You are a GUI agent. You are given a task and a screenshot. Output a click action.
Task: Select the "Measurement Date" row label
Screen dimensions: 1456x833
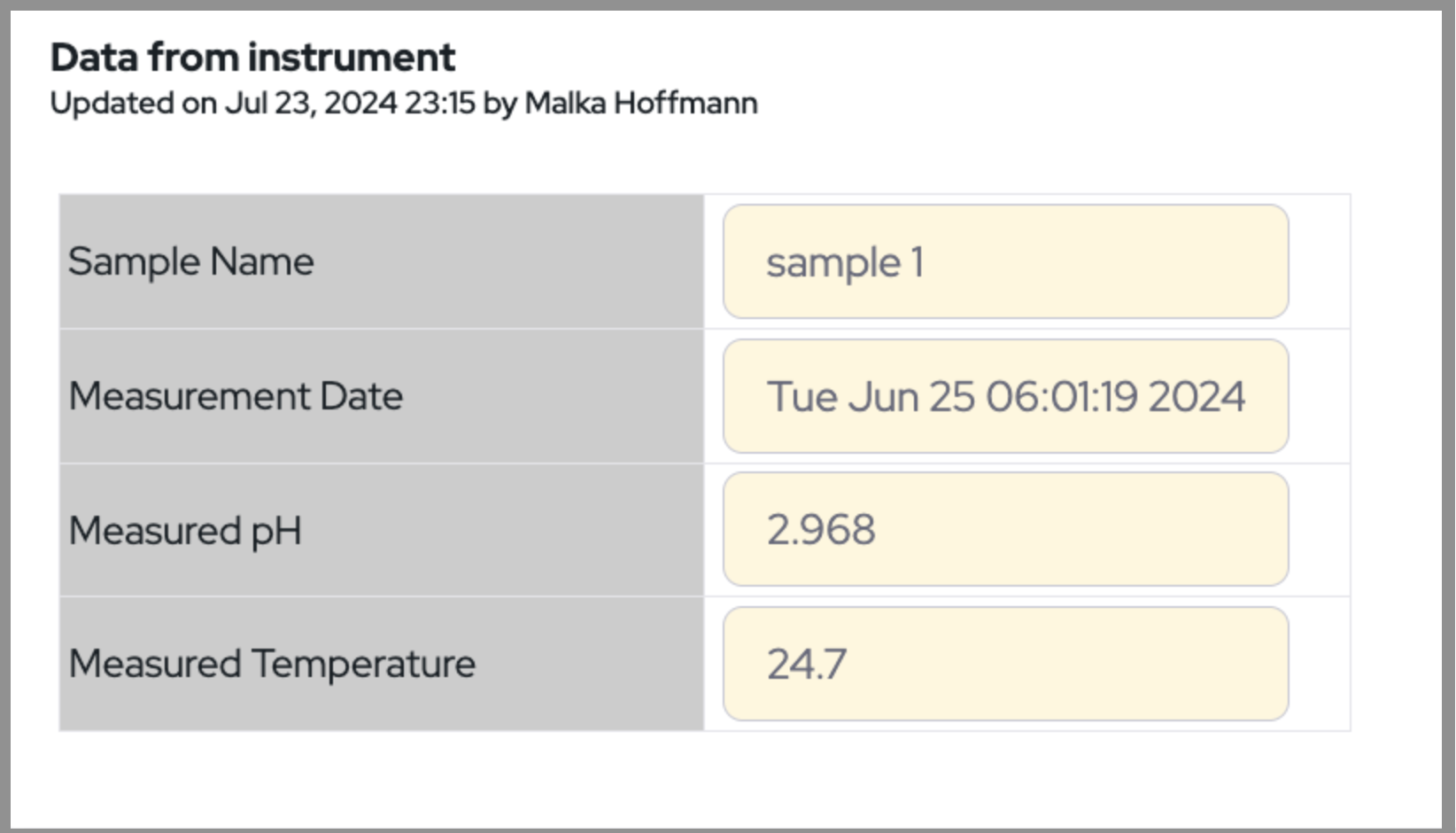[236, 396]
